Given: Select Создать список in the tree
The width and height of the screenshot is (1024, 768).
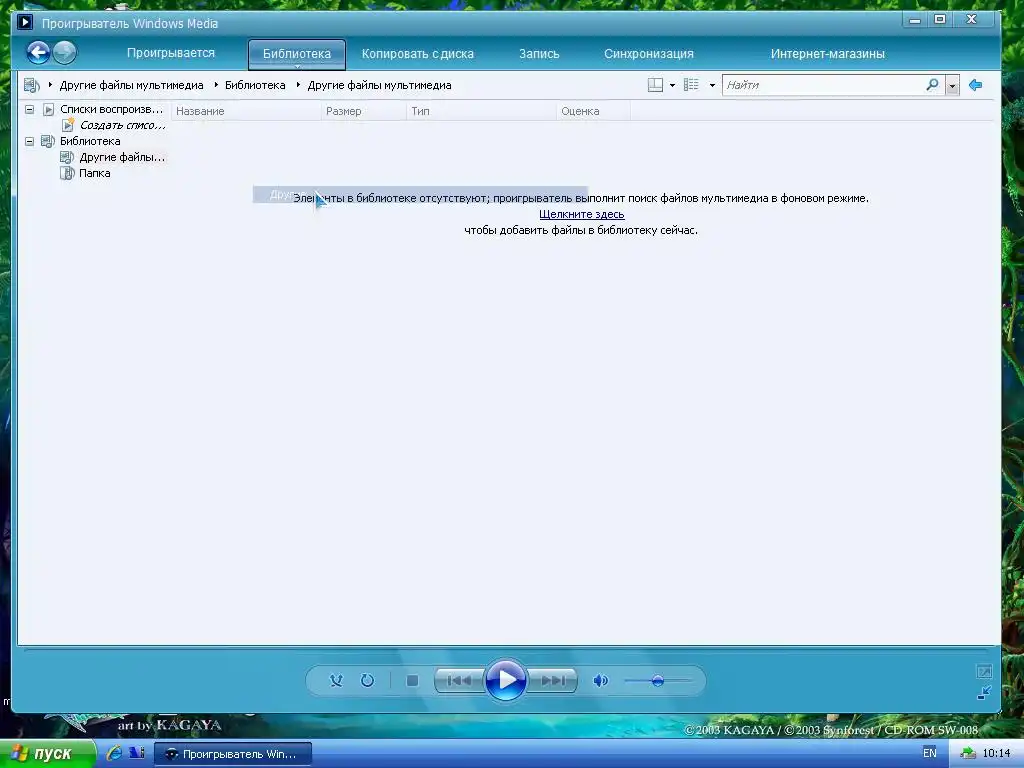Looking at the screenshot, I should (x=122, y=125).
